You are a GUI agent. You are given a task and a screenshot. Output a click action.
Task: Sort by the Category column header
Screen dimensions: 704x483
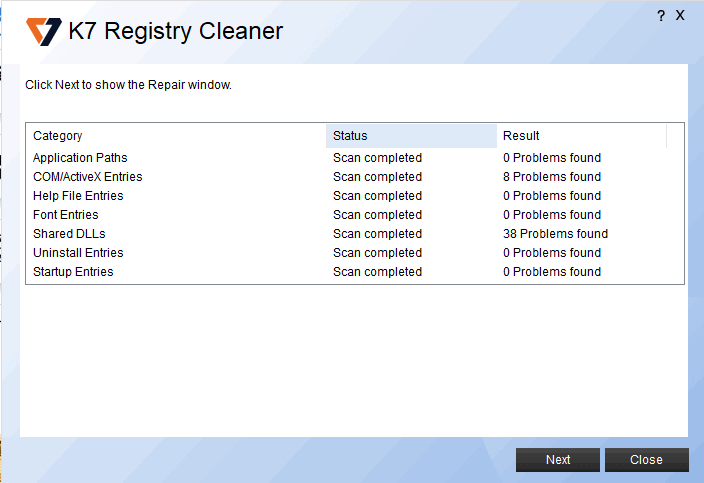click(x=176, y=136)
